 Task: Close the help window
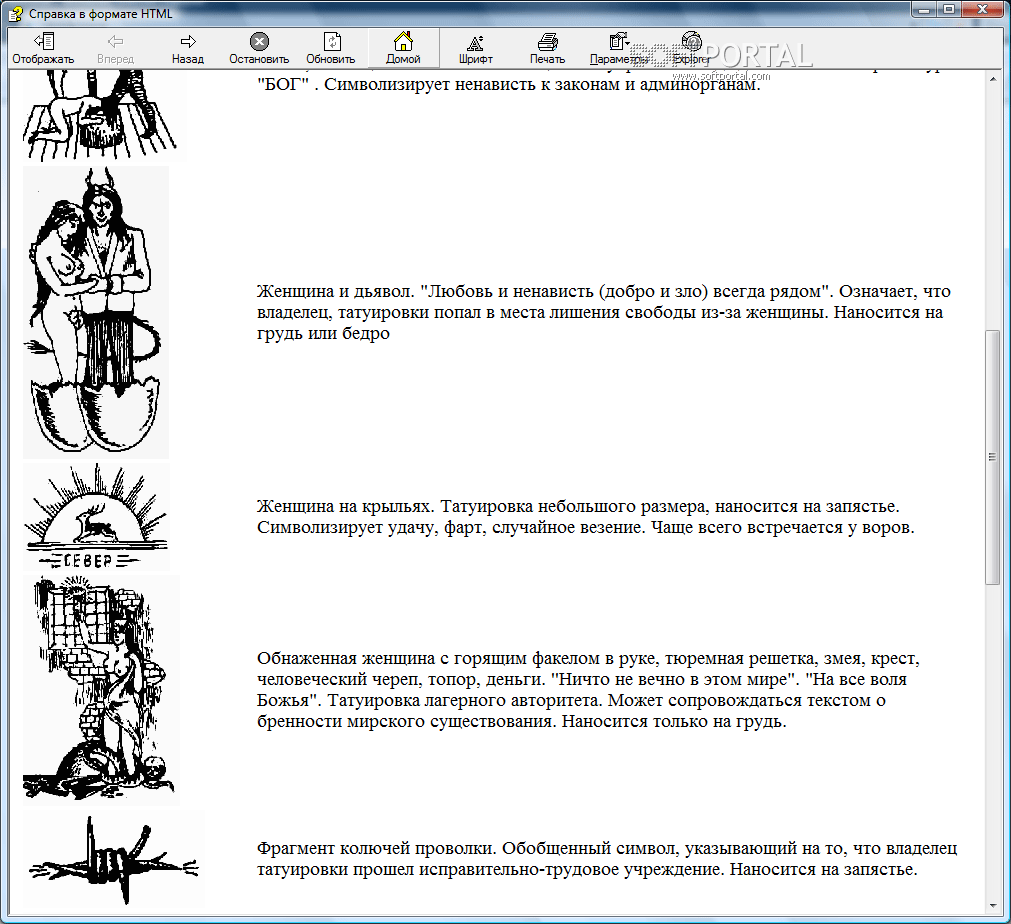[983, 10]
